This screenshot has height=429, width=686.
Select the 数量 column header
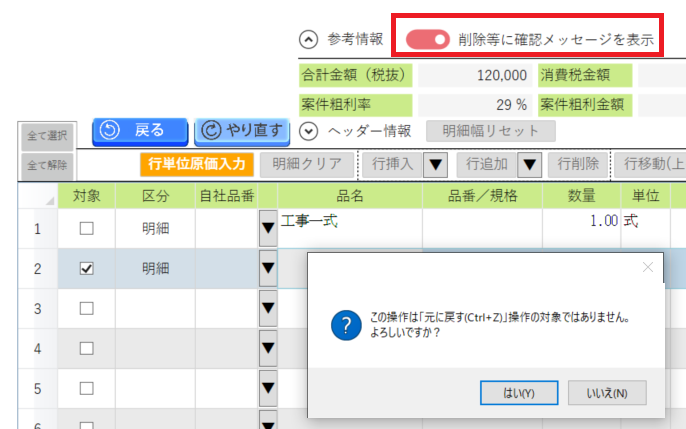pos(582,195)
